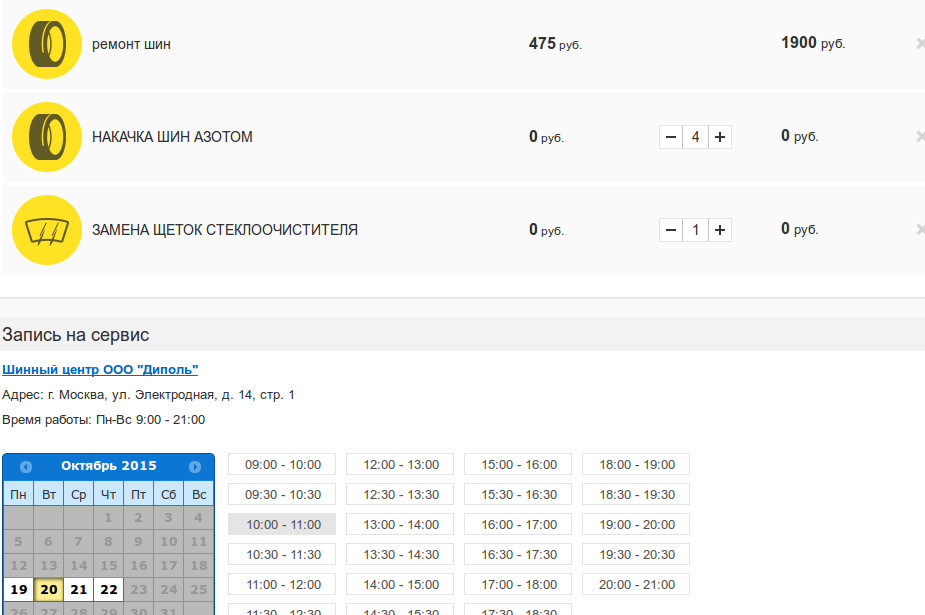The width and height of the screenshot is (925, 615).
Task: Go to previous month in calendar
Action: tap(25, 466)
